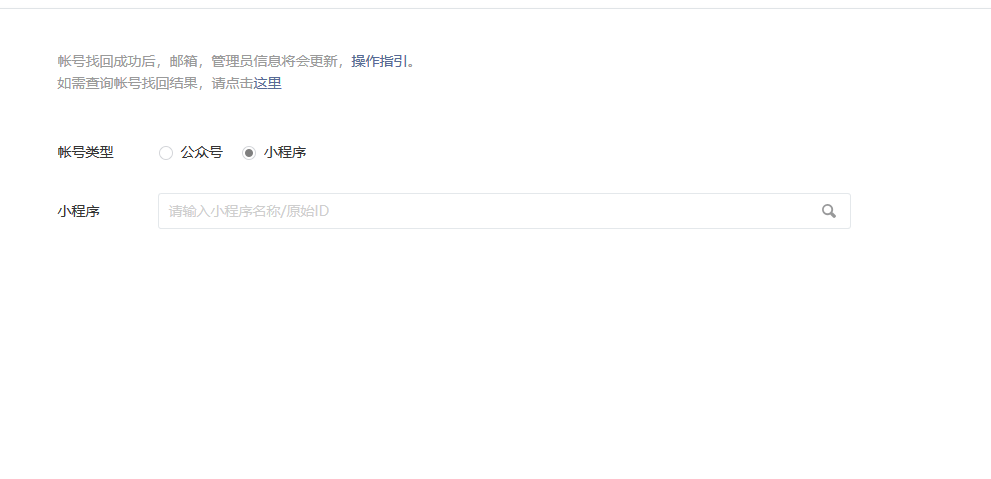Select the 公众号 radio button

166,153
